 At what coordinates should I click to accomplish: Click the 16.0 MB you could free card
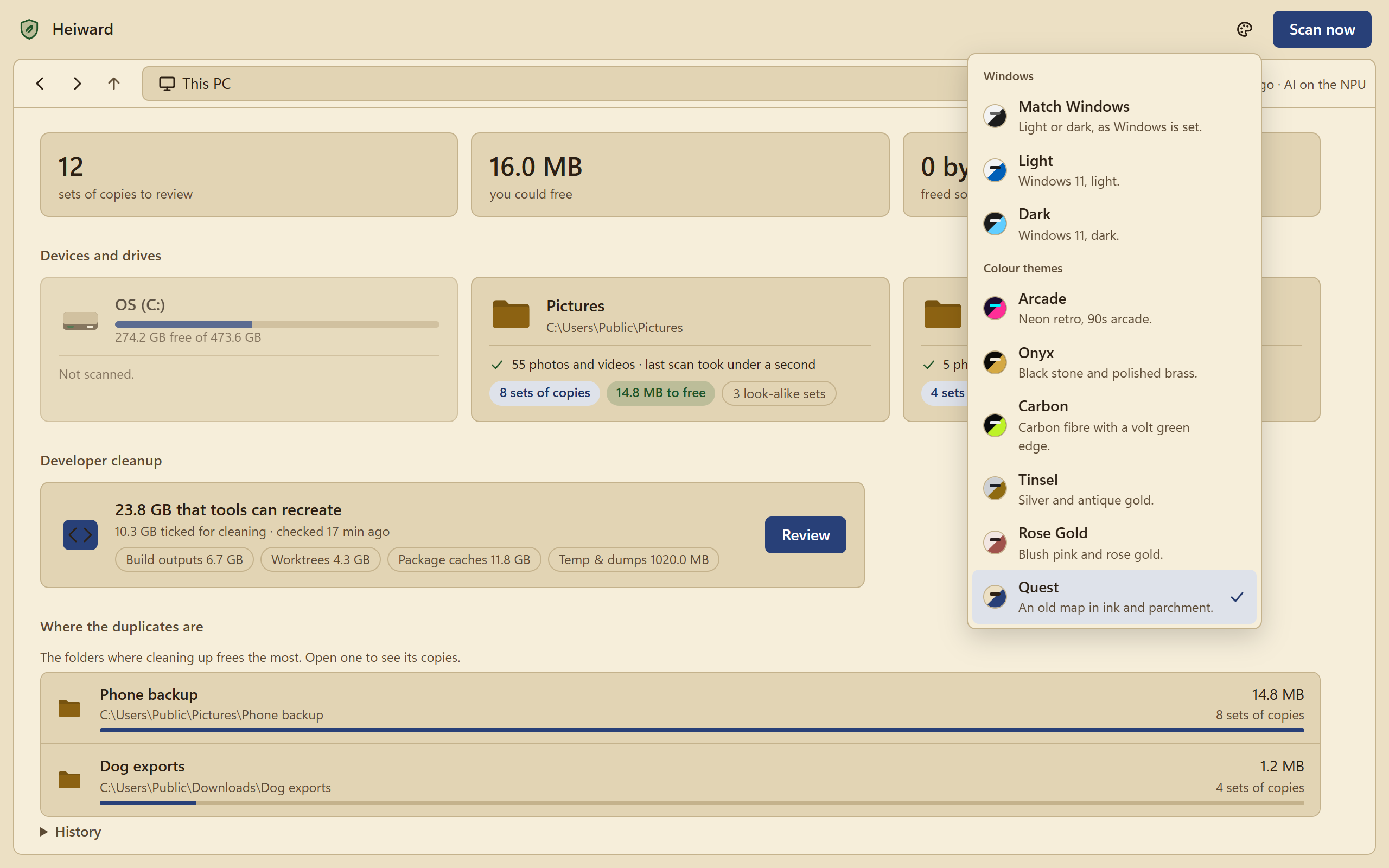click(x=680, y=175)
